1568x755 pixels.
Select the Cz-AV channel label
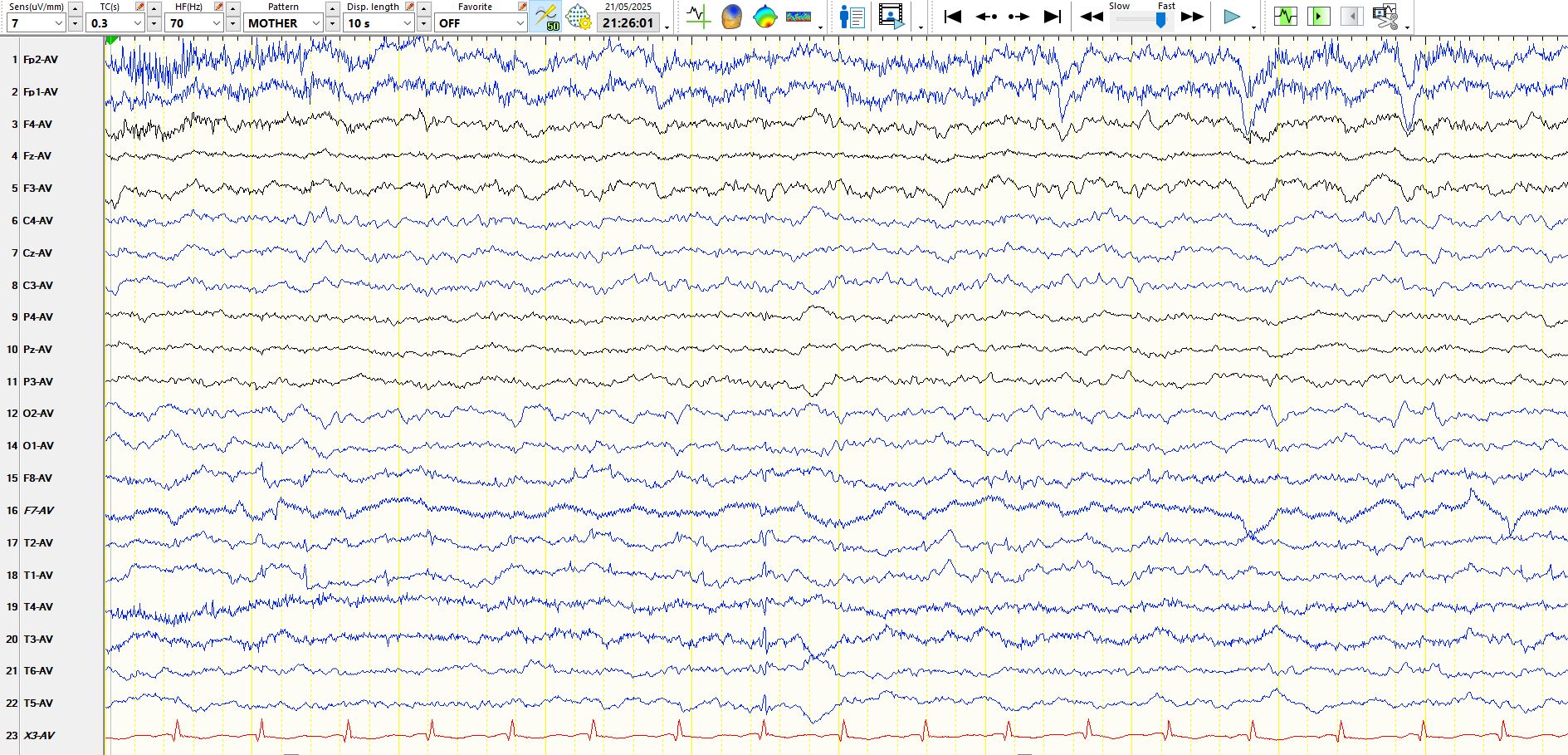[37, 253]
